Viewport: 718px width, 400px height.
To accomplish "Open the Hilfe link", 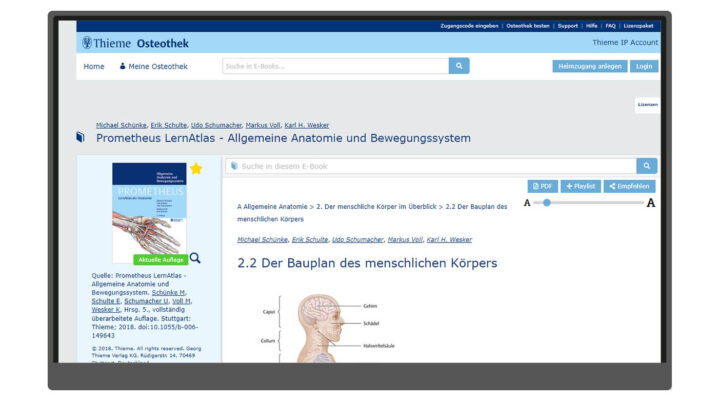I will 592,26.
